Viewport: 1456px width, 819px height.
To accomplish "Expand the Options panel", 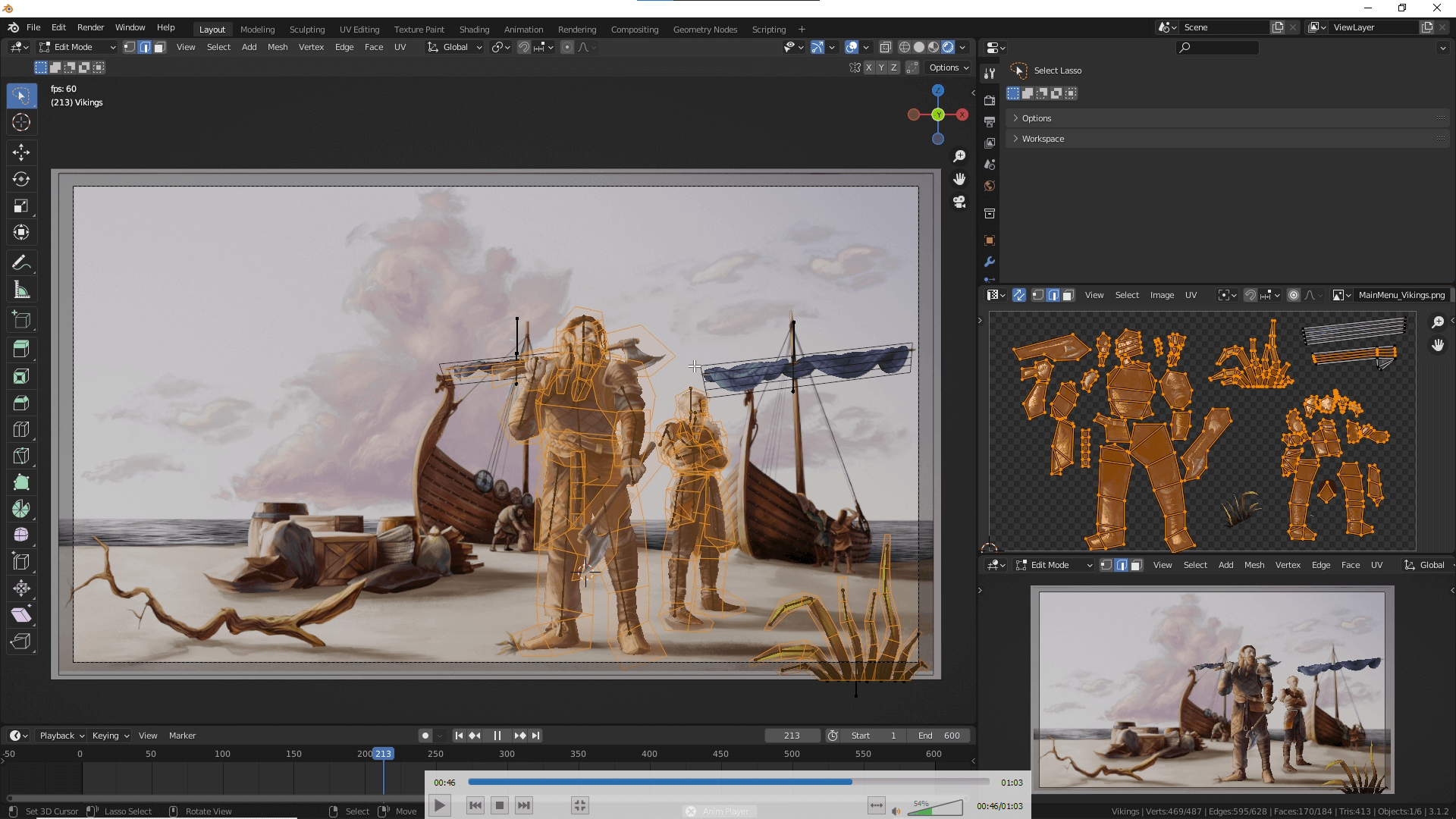I will pyautogui.click(x=1037, y=118).
